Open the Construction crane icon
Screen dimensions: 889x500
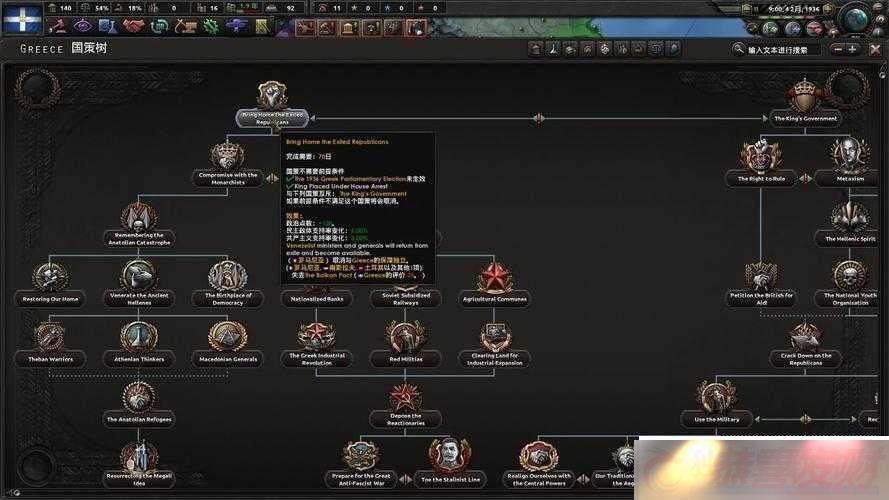pyautogui.click(x=185, y=27)
